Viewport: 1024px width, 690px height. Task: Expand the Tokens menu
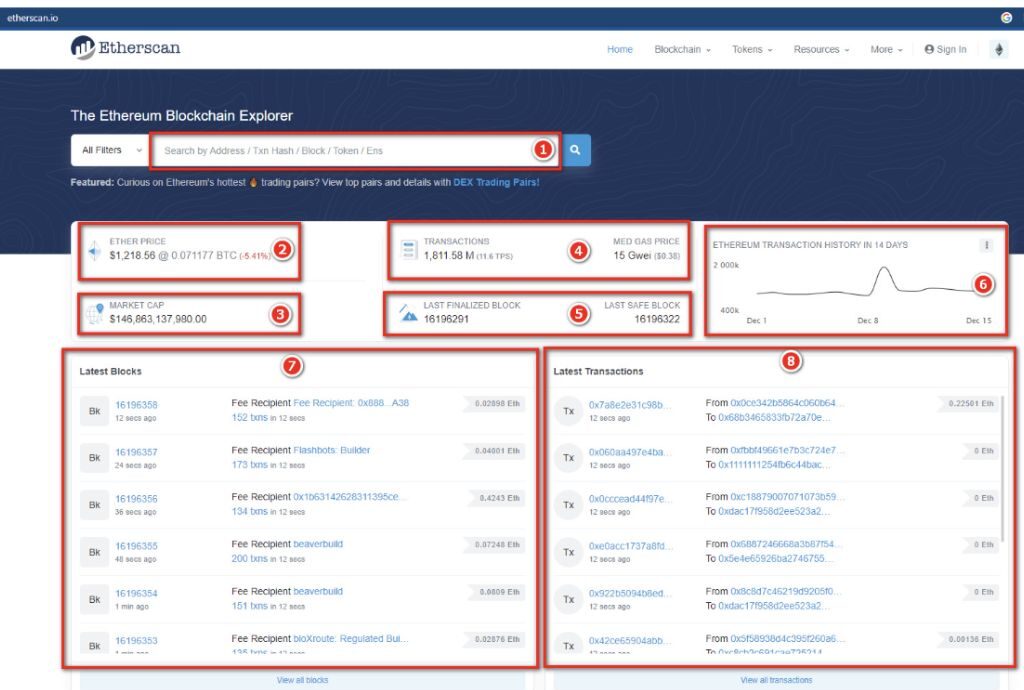(752, 50)
